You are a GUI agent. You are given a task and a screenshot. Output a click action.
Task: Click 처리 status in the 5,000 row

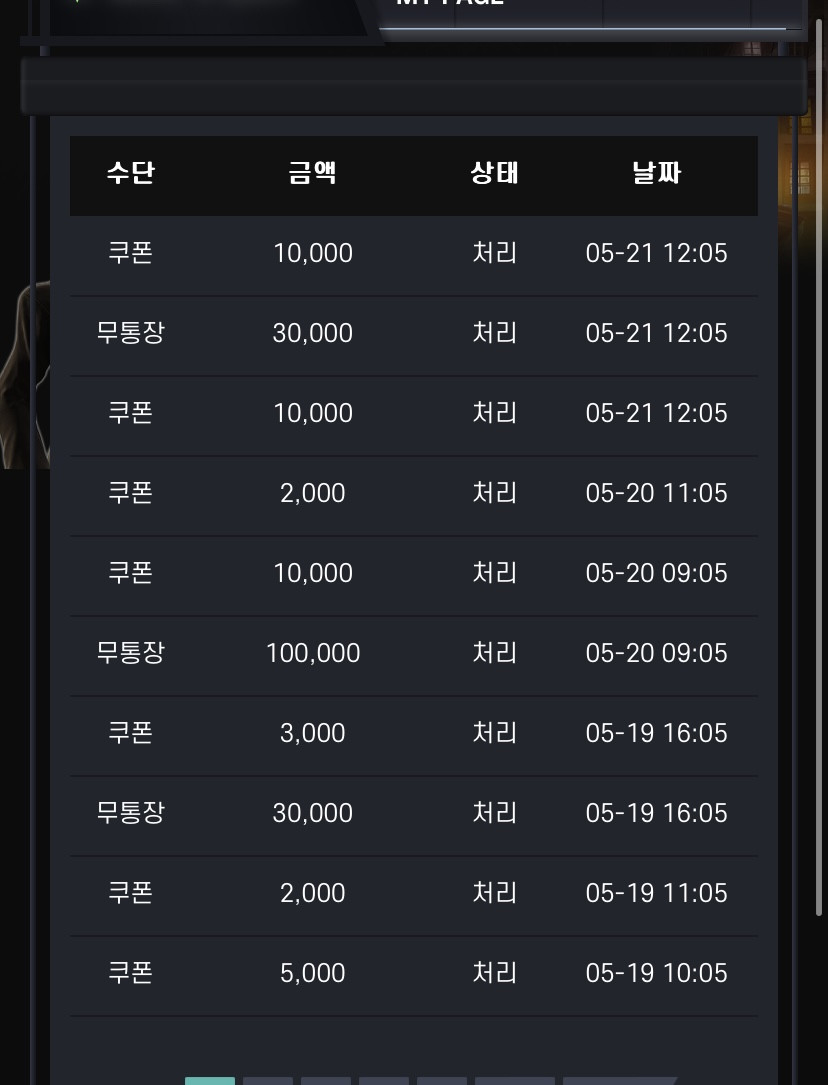coord(495,973)
